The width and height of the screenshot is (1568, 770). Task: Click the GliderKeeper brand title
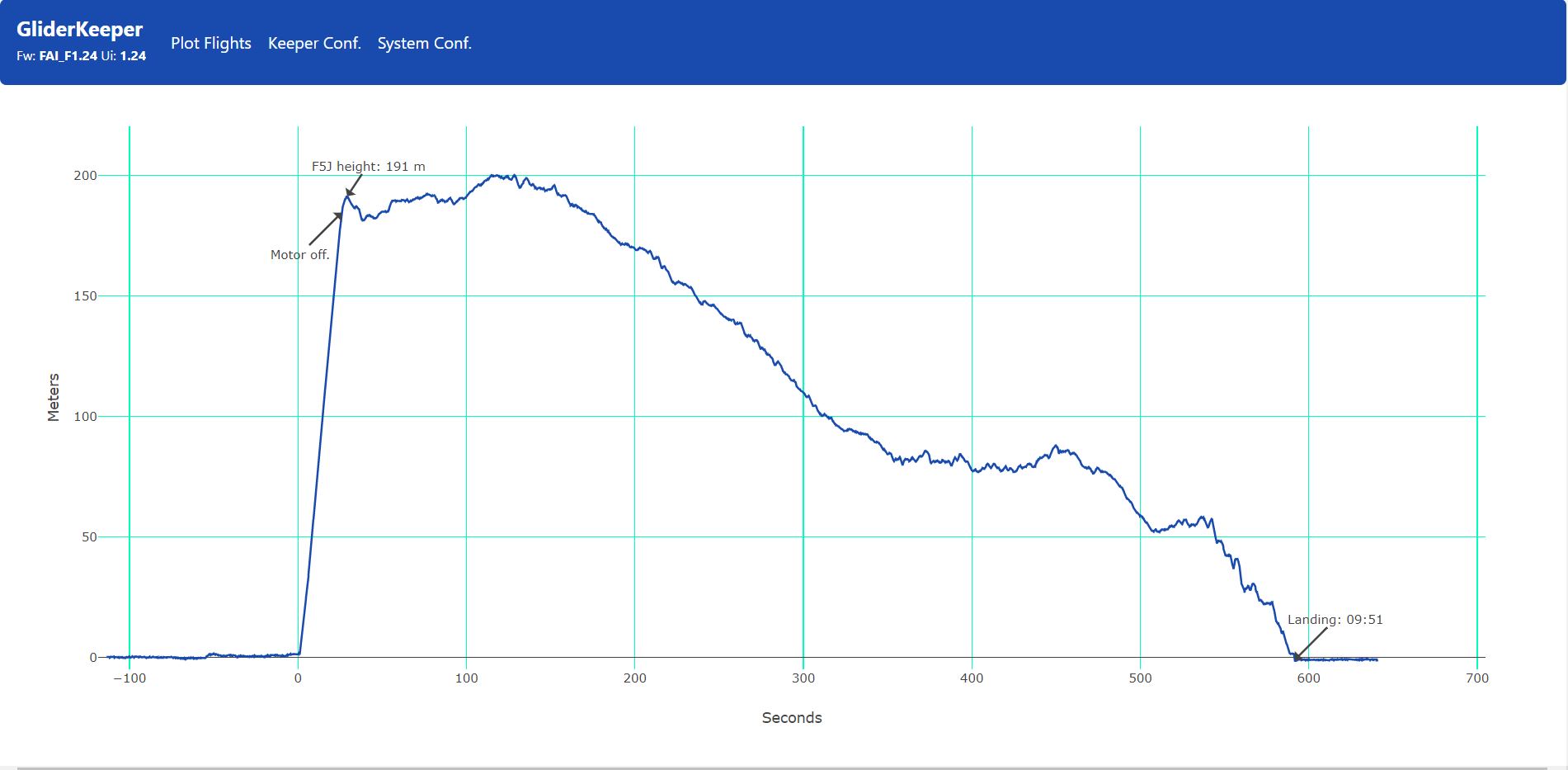click(x=80, y=30)
